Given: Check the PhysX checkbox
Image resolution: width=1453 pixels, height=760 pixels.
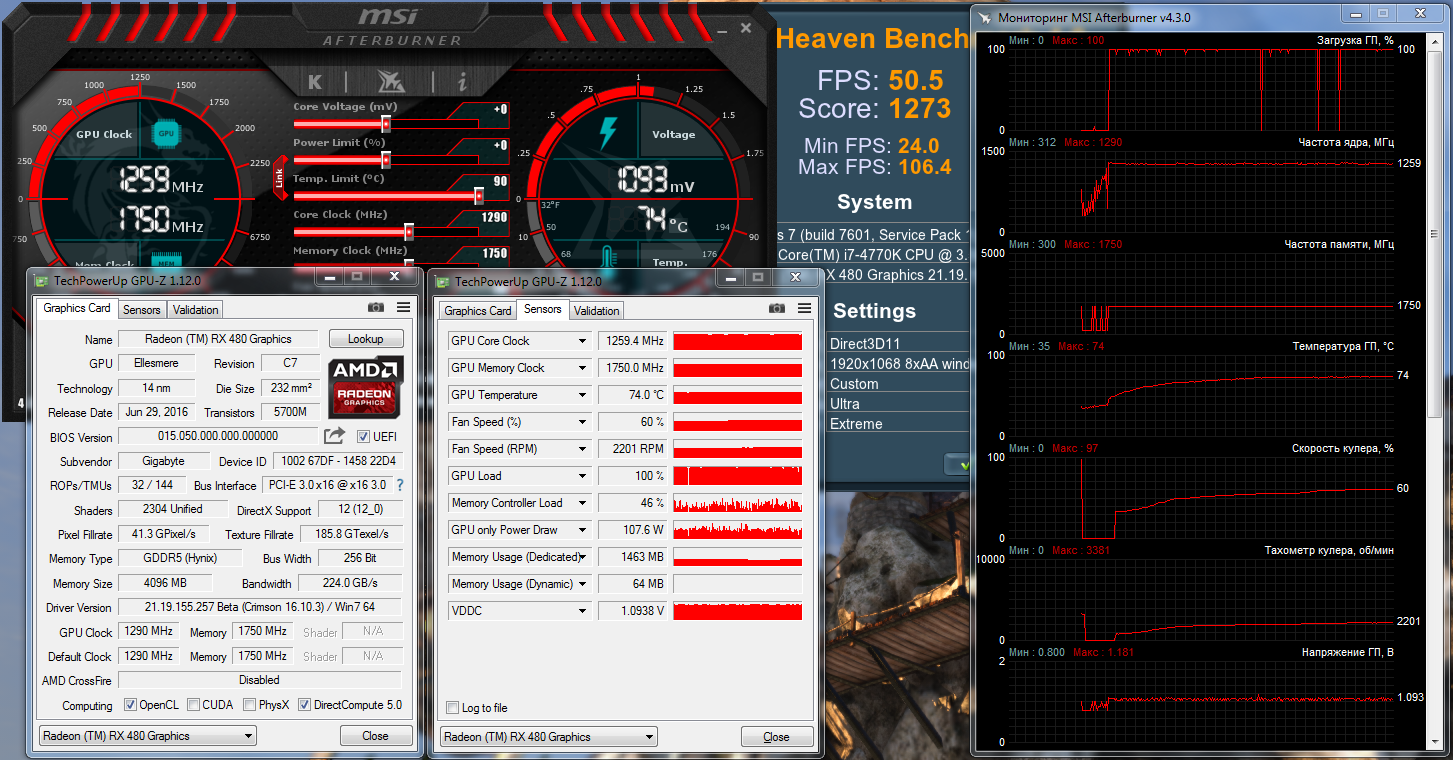Looking at the screenshot, I should click(x=249, y=705).
